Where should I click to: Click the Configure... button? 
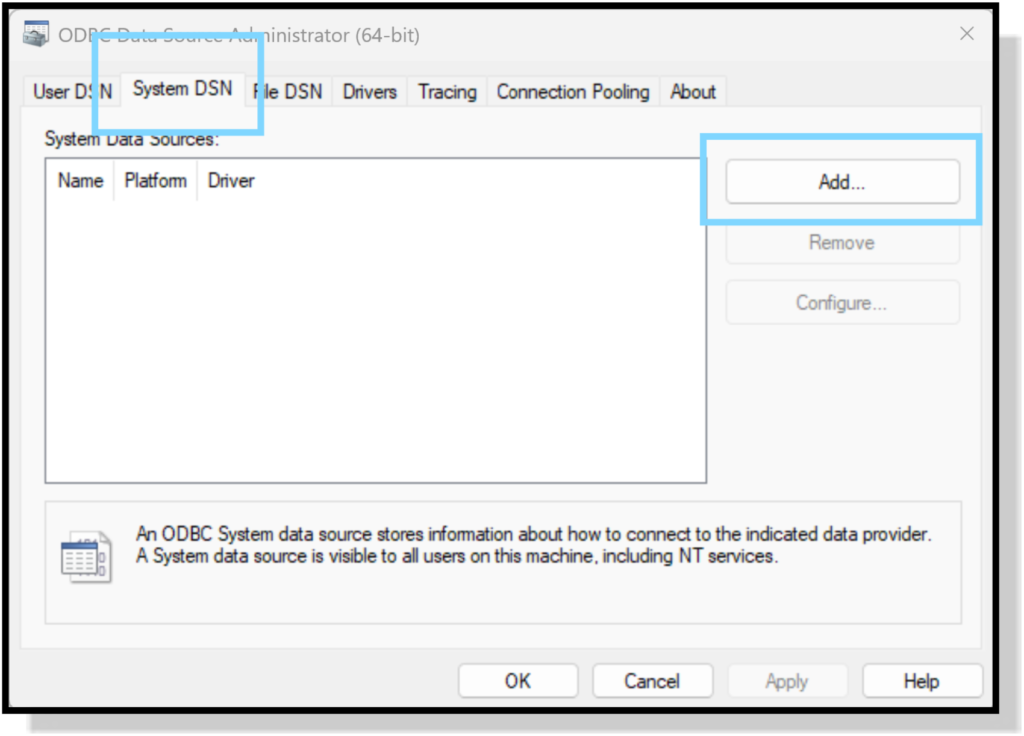coord(842,303)
